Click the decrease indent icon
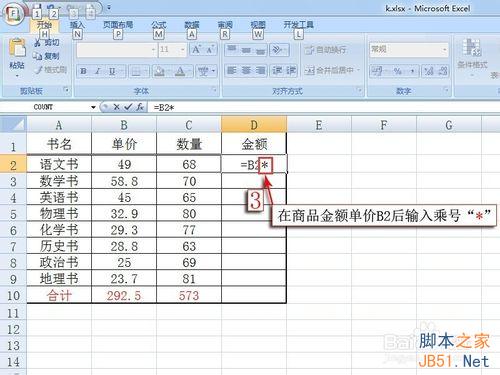The width and height of the screenshot is (500, 375). 277,71
